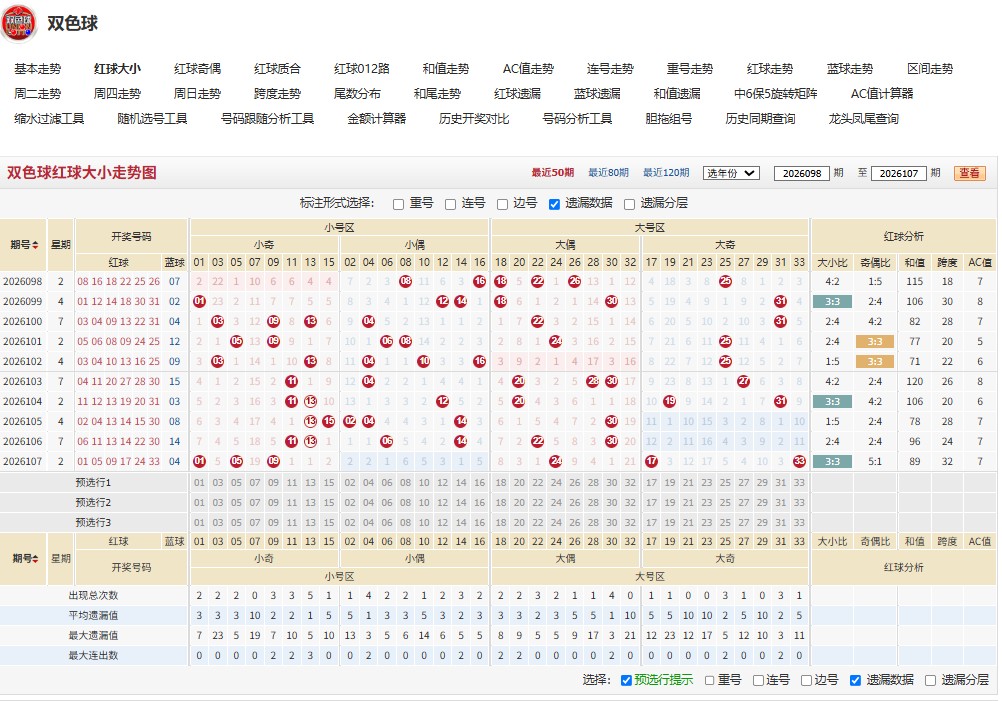Uncheck the 预选行提示 checkbox
The height and width of the screenshot is (701, 1002).
626,681
